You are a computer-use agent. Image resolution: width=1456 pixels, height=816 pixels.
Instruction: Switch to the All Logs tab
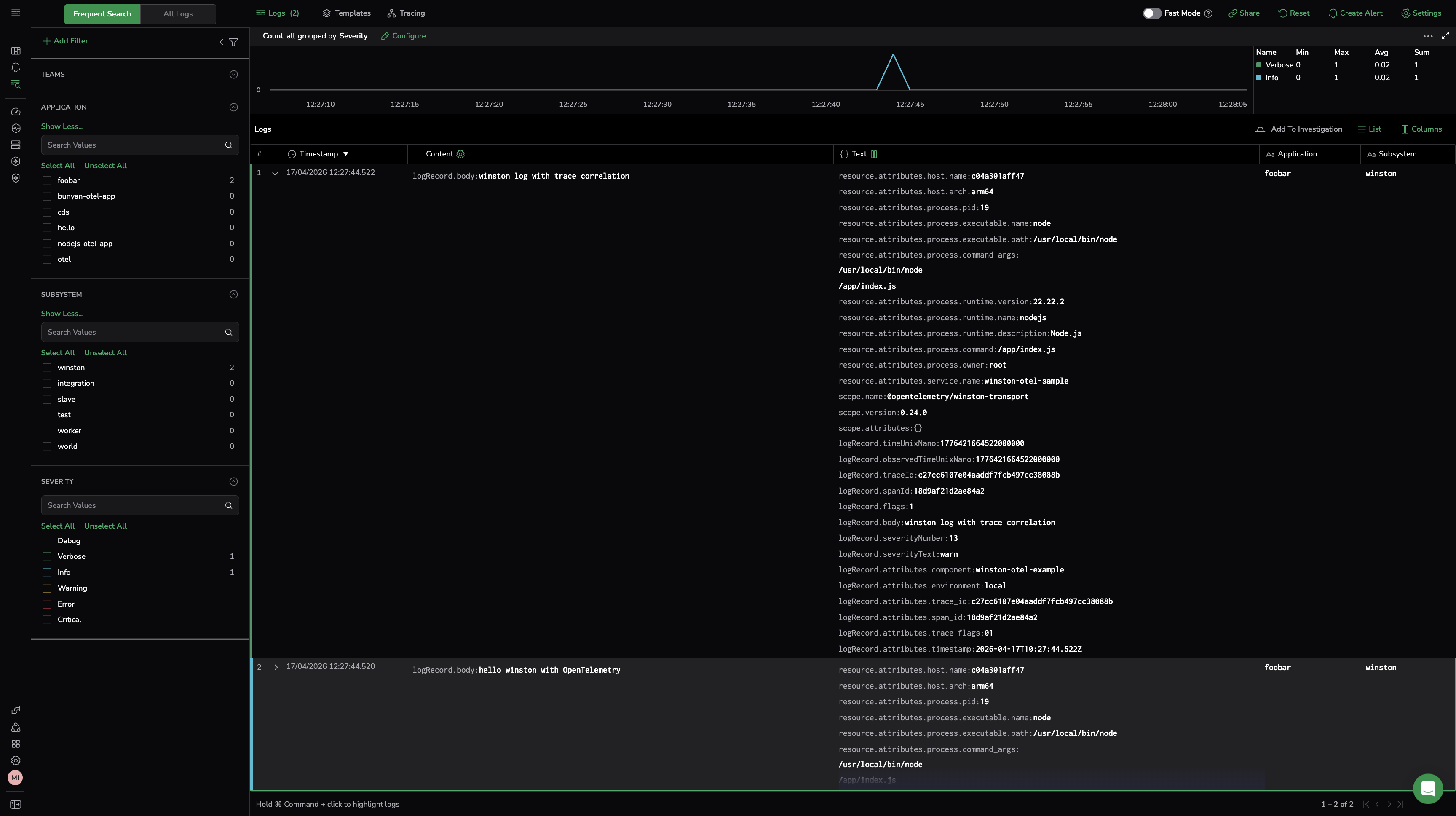coord(177,14)
